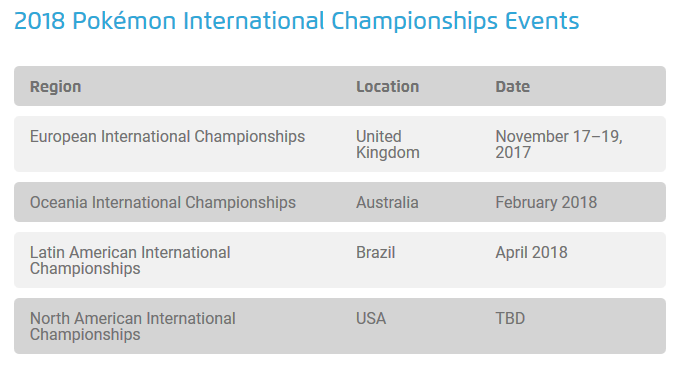
Task: Click European International Championships row name
Action: [167, 137]
